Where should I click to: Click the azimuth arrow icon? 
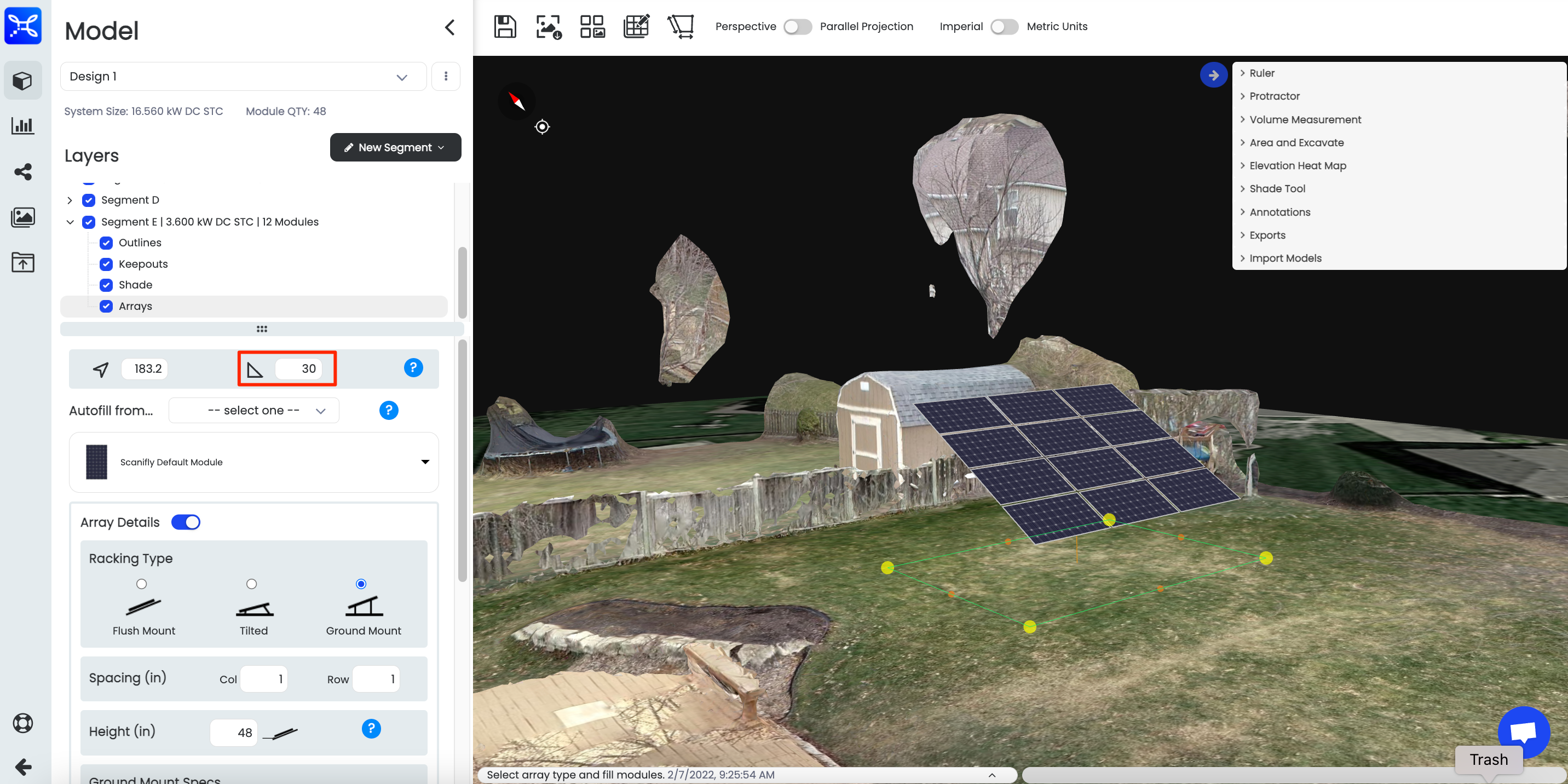point(101,369)
